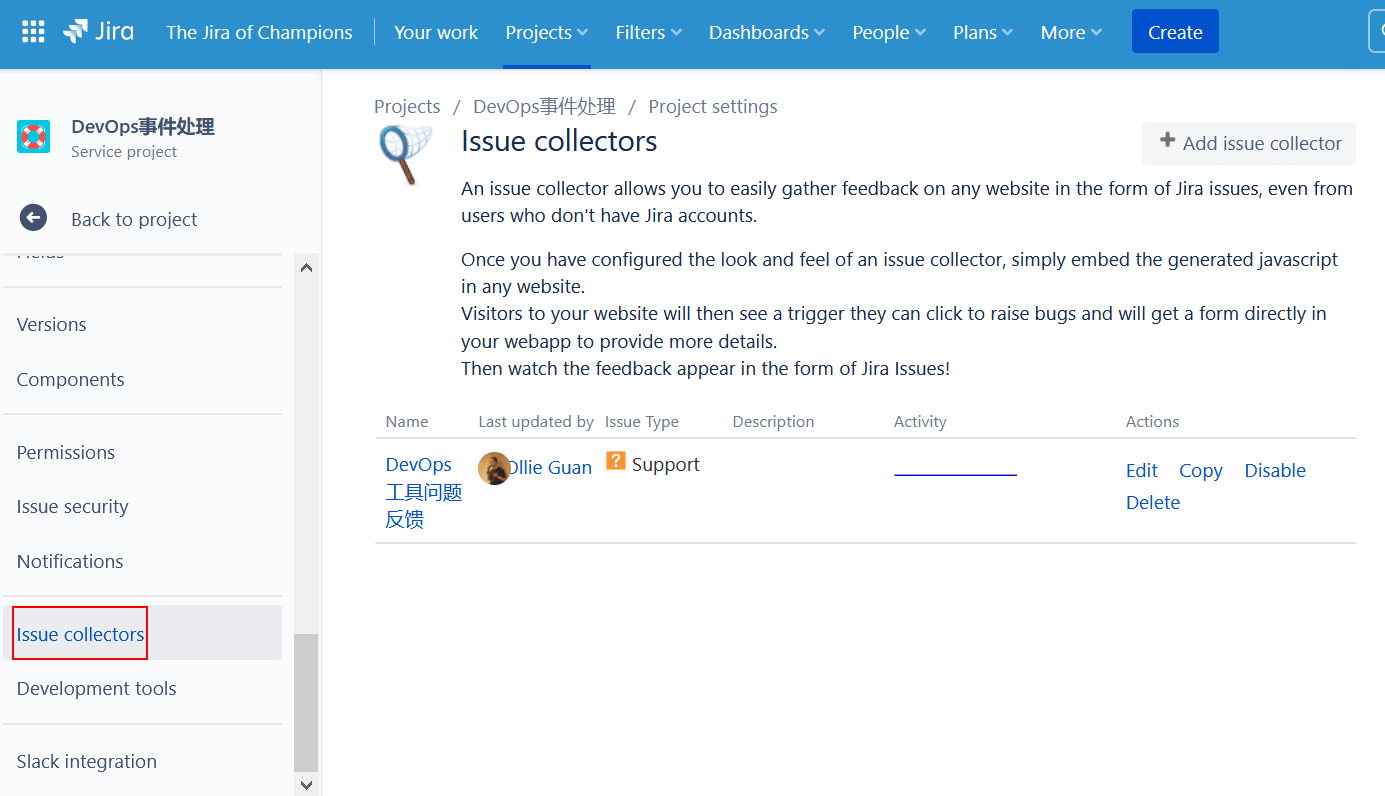This screenshot has height=796, width=1385.
Task: Click Ollie Guan's avatar picture
Action: [x=494, y=468]
